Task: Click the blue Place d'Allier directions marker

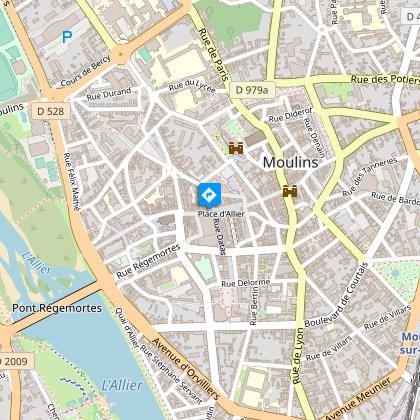Action: 210,195
